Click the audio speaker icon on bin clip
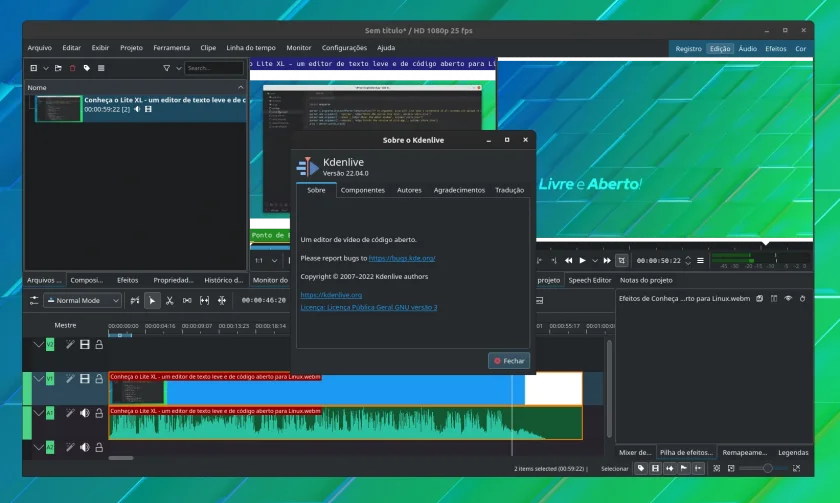Viewport: 840px width, 503px height. click(x=138, y=109)
